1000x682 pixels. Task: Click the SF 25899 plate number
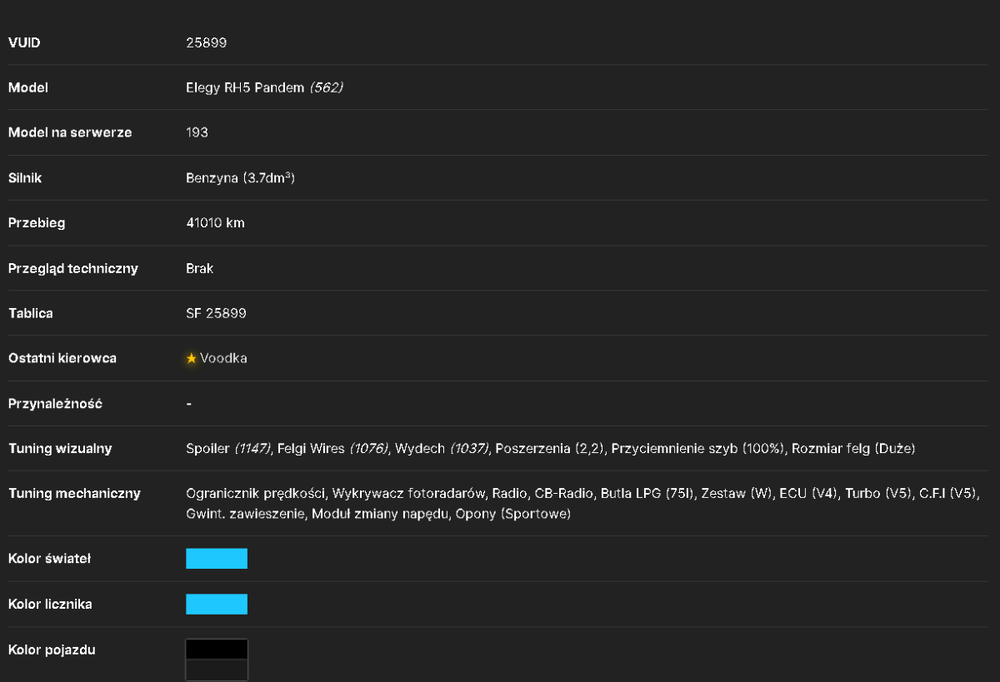tap(216, 313)
